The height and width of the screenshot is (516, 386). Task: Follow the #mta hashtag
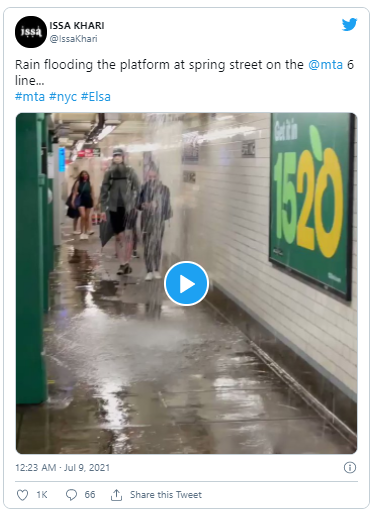(30, 97)
